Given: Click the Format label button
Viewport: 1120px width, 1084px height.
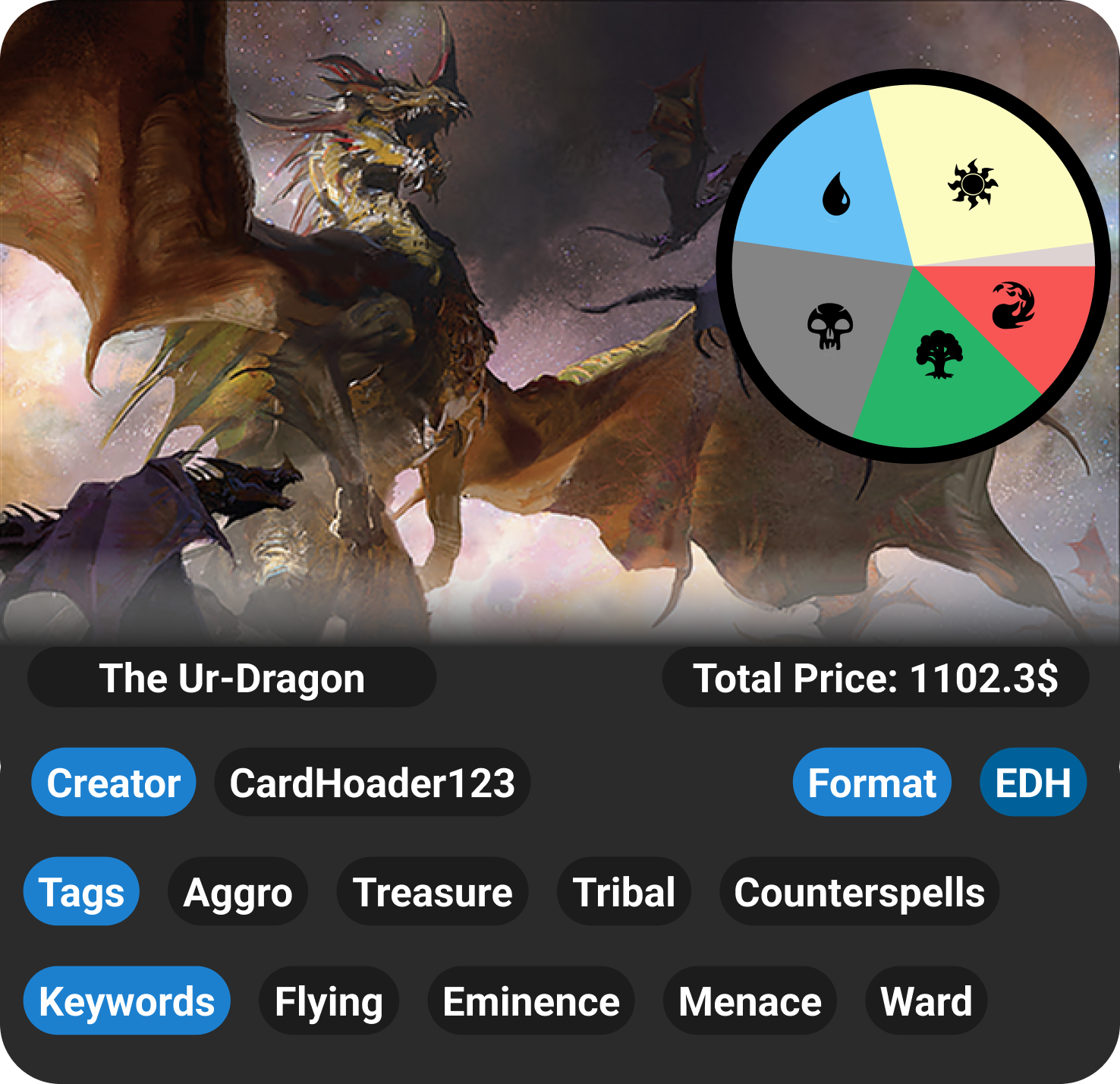Looking at the screenshot, I should pos(871,783).
